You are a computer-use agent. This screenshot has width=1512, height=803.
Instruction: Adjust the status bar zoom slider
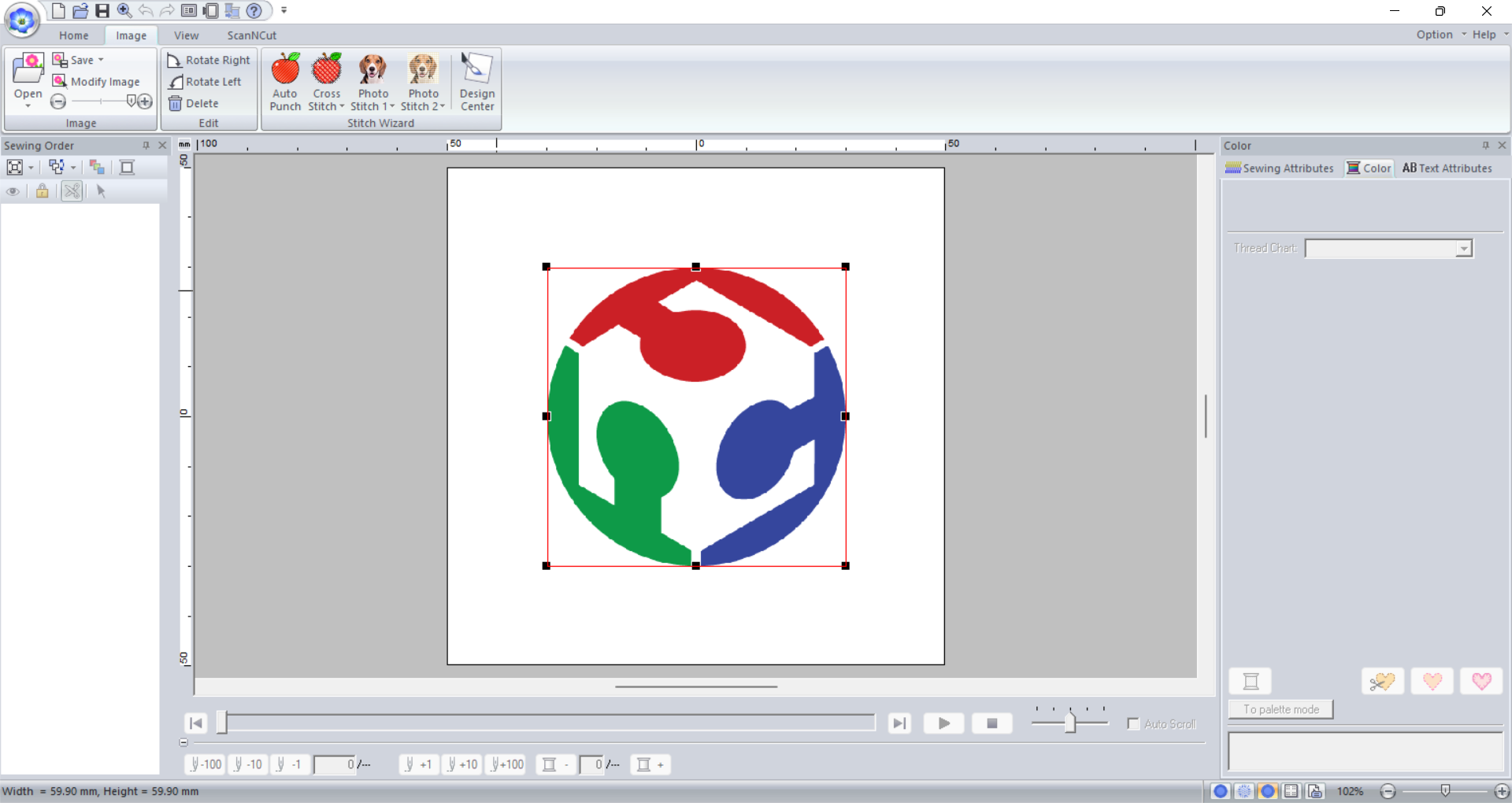[1445, 791]
